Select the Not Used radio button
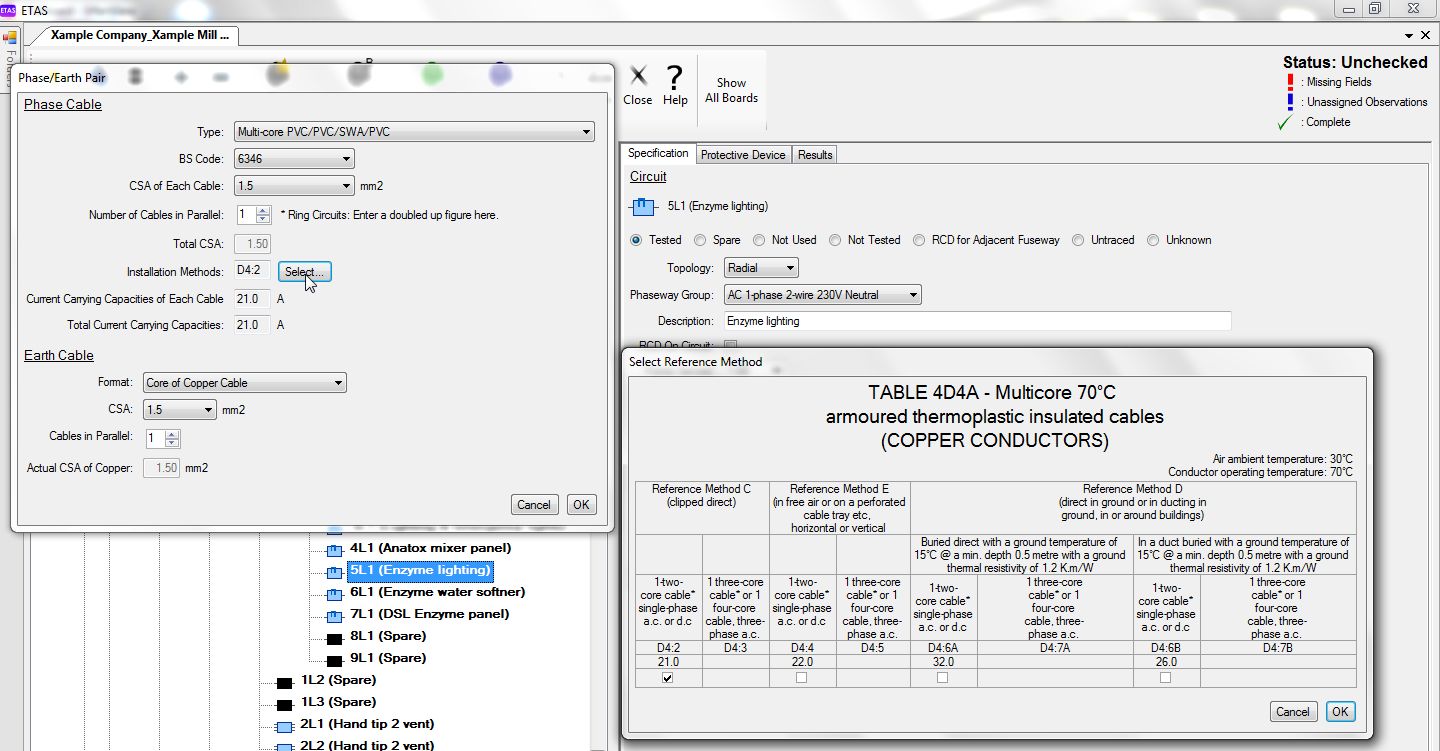This screenshot has width=1440, height=751. coord(759,240)
